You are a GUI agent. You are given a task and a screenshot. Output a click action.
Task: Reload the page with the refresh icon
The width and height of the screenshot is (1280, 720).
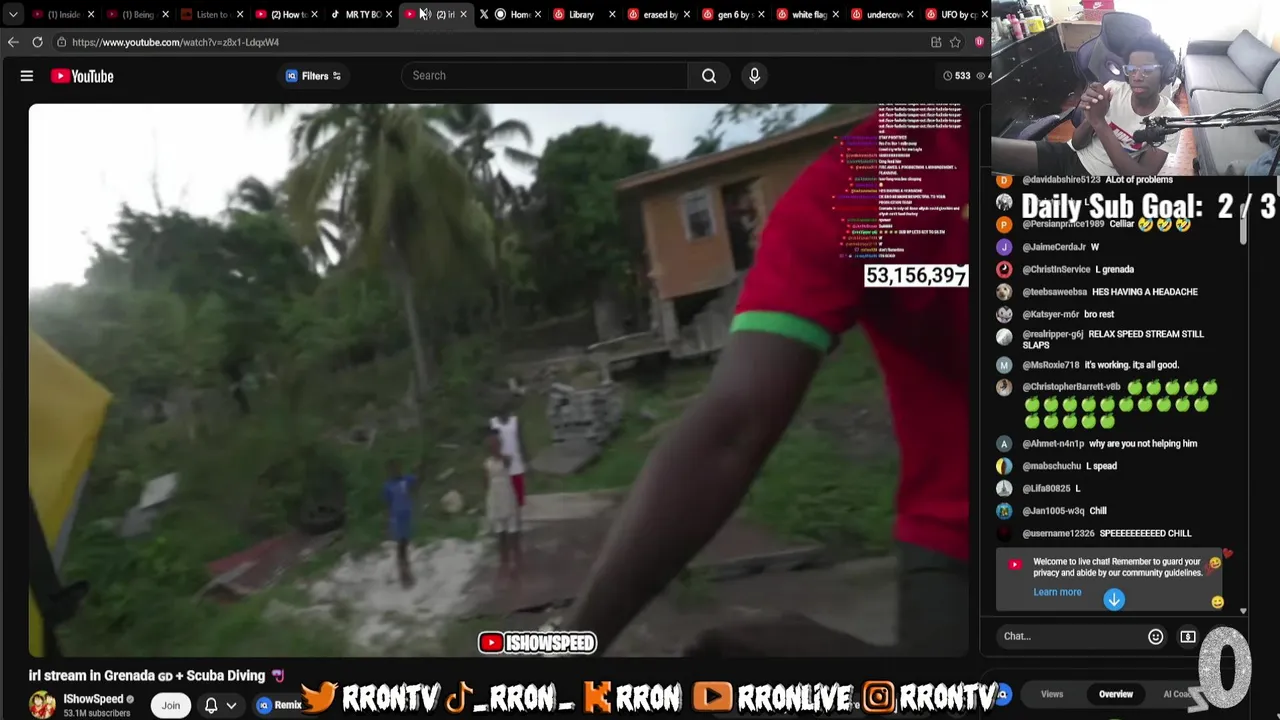coord(37,42)
